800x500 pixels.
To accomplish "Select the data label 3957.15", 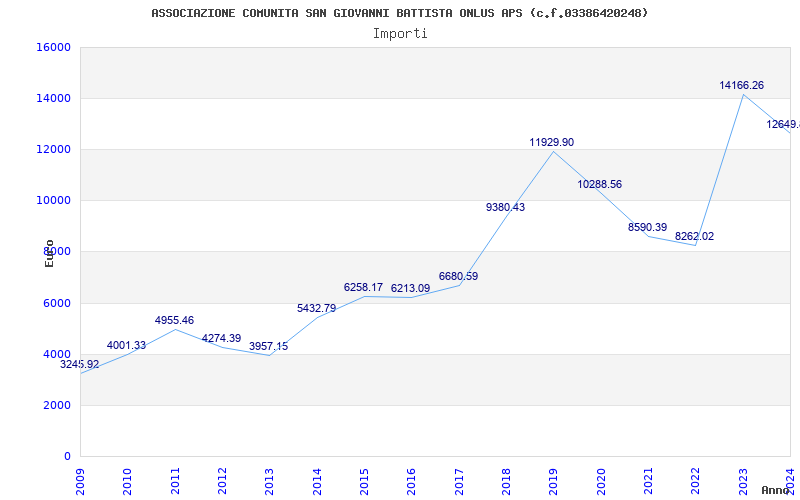I will coord(268,346).
